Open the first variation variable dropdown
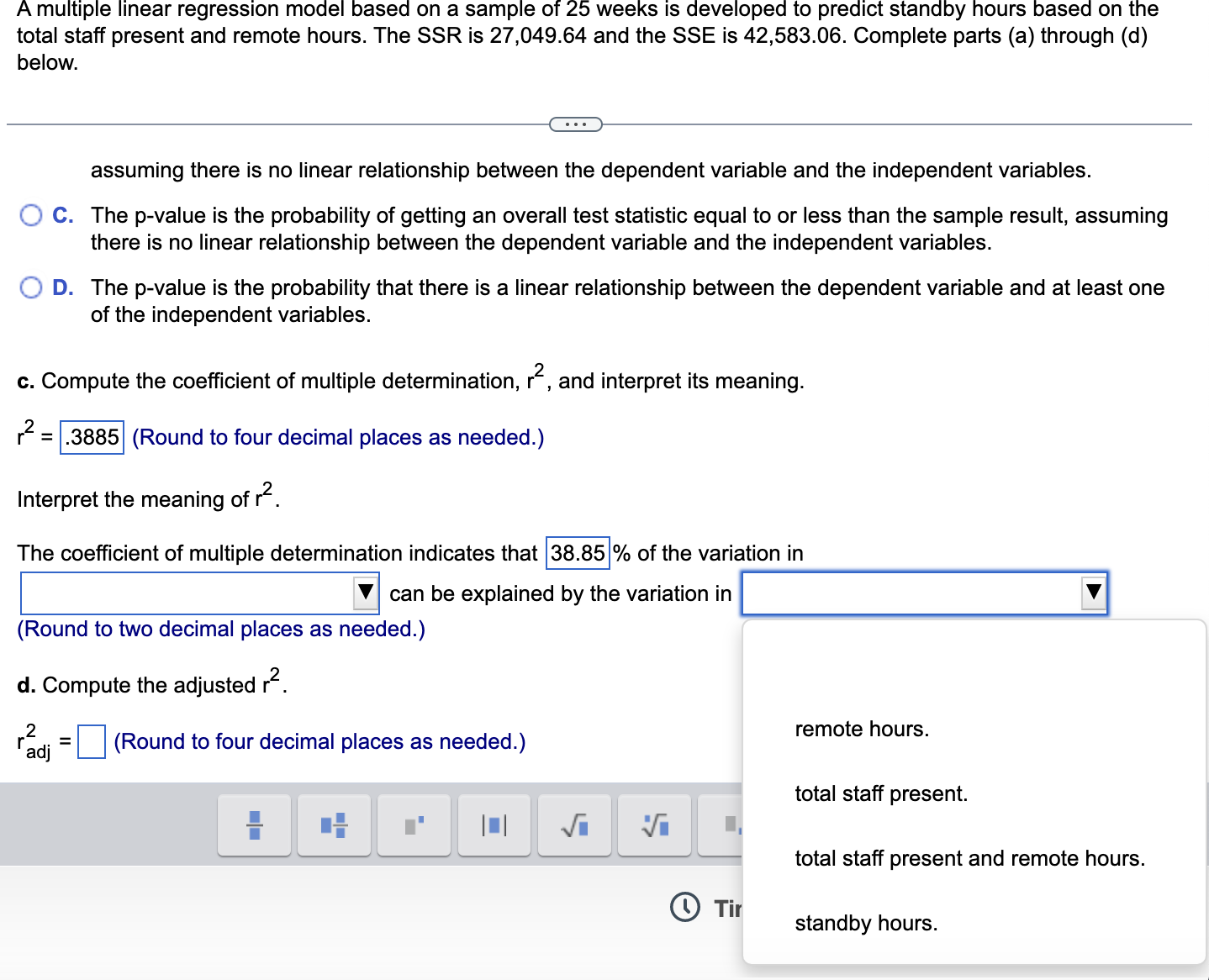This screenshot has height=980, width=1209. point(365,593)
